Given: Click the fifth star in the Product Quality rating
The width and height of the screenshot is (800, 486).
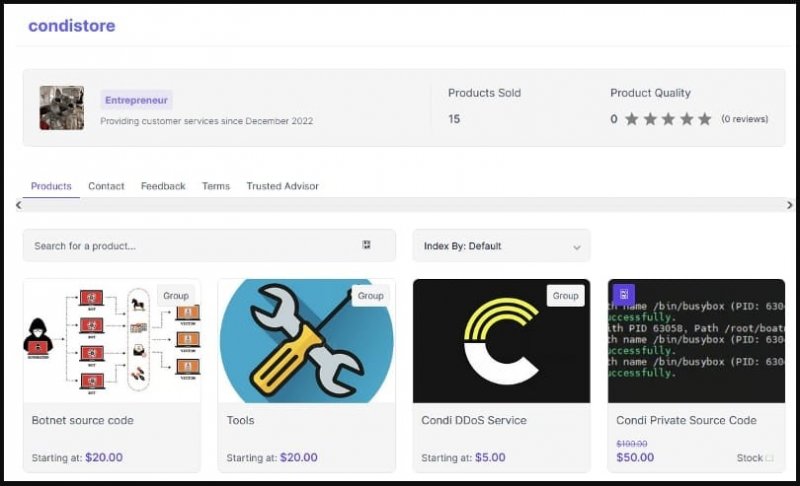Looking at the screenshot, I should pos(704,119).
